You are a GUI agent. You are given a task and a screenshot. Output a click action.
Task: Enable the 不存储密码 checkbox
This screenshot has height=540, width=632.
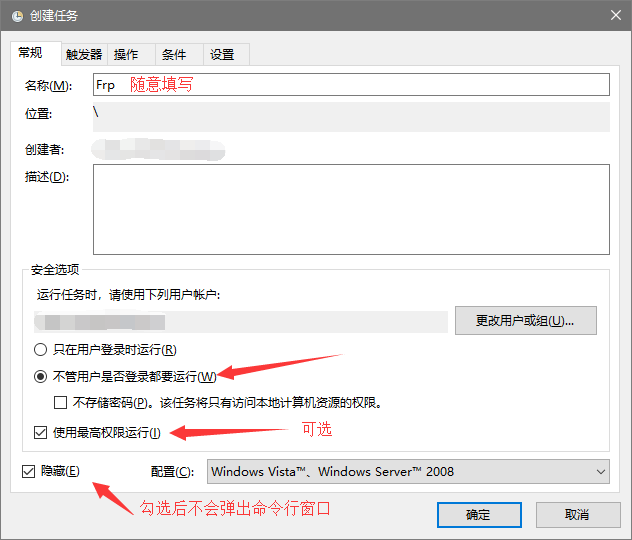point(61,403)
